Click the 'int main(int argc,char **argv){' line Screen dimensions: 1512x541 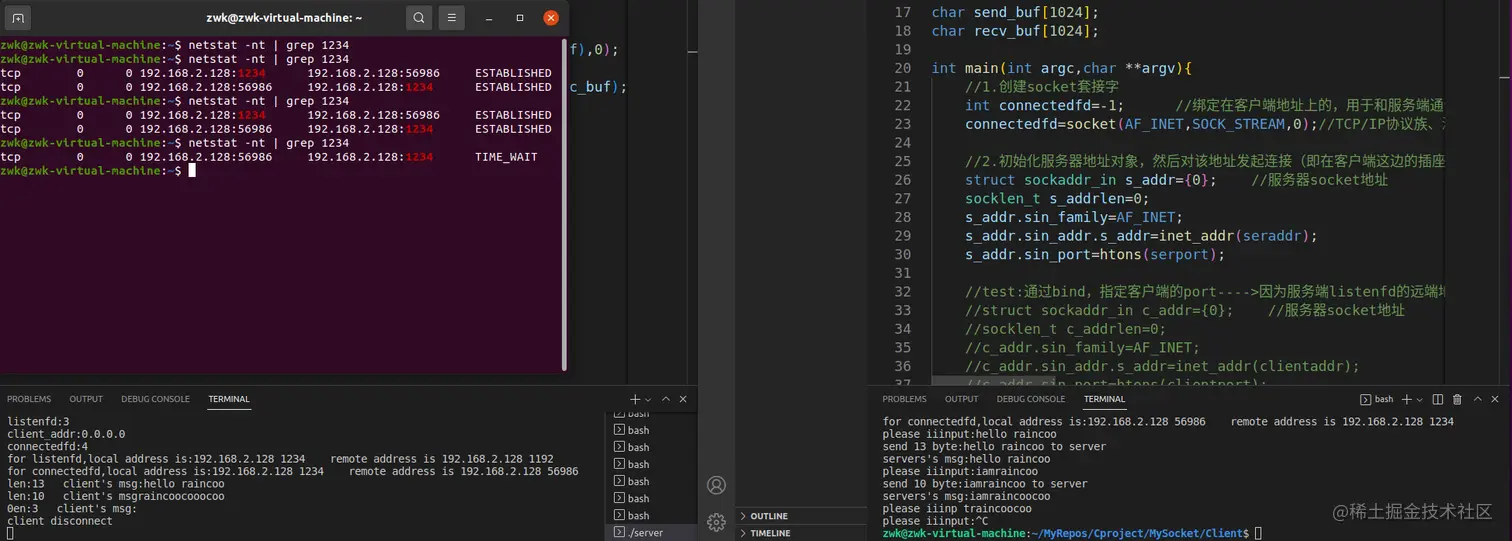[1061, 68]
